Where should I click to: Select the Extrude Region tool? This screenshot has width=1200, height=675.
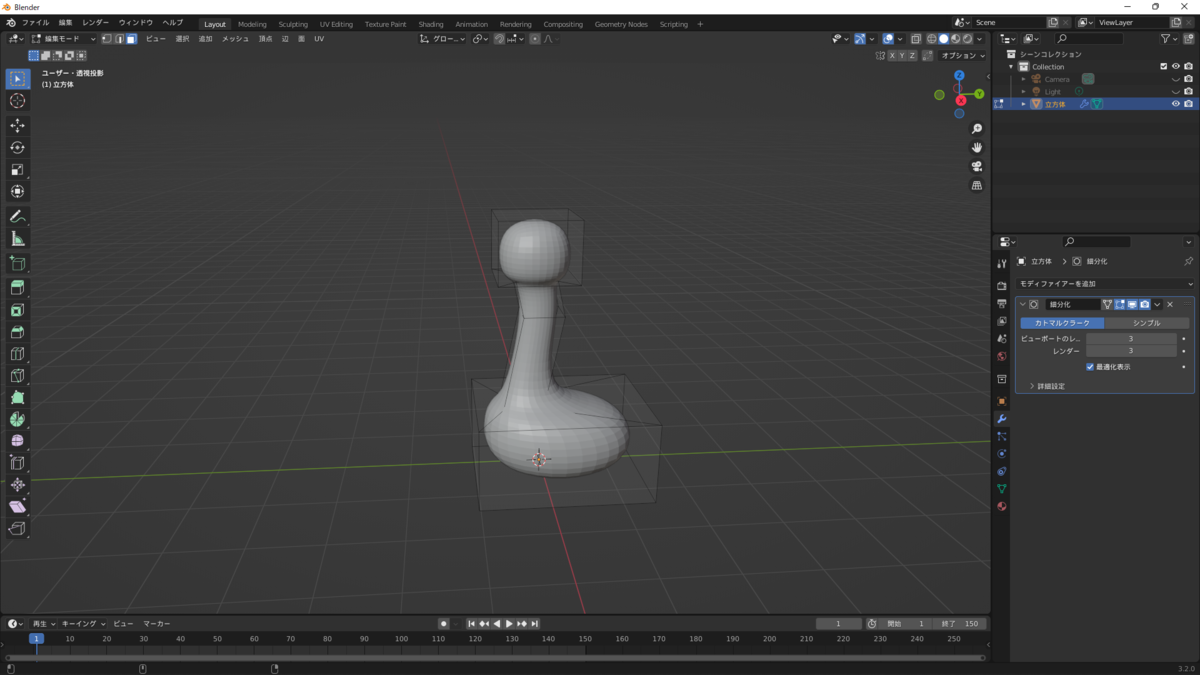pyautogui.click(x=17, y=288)
